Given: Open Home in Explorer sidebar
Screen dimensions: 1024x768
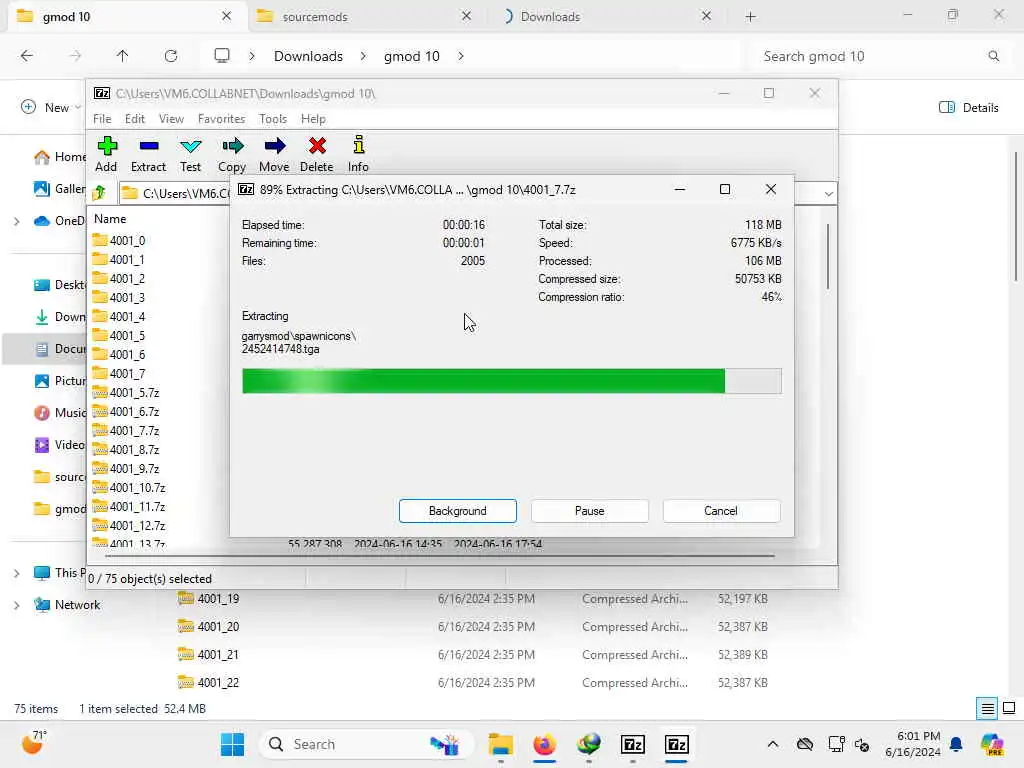Looking at the screenshot, I should 59,157.
